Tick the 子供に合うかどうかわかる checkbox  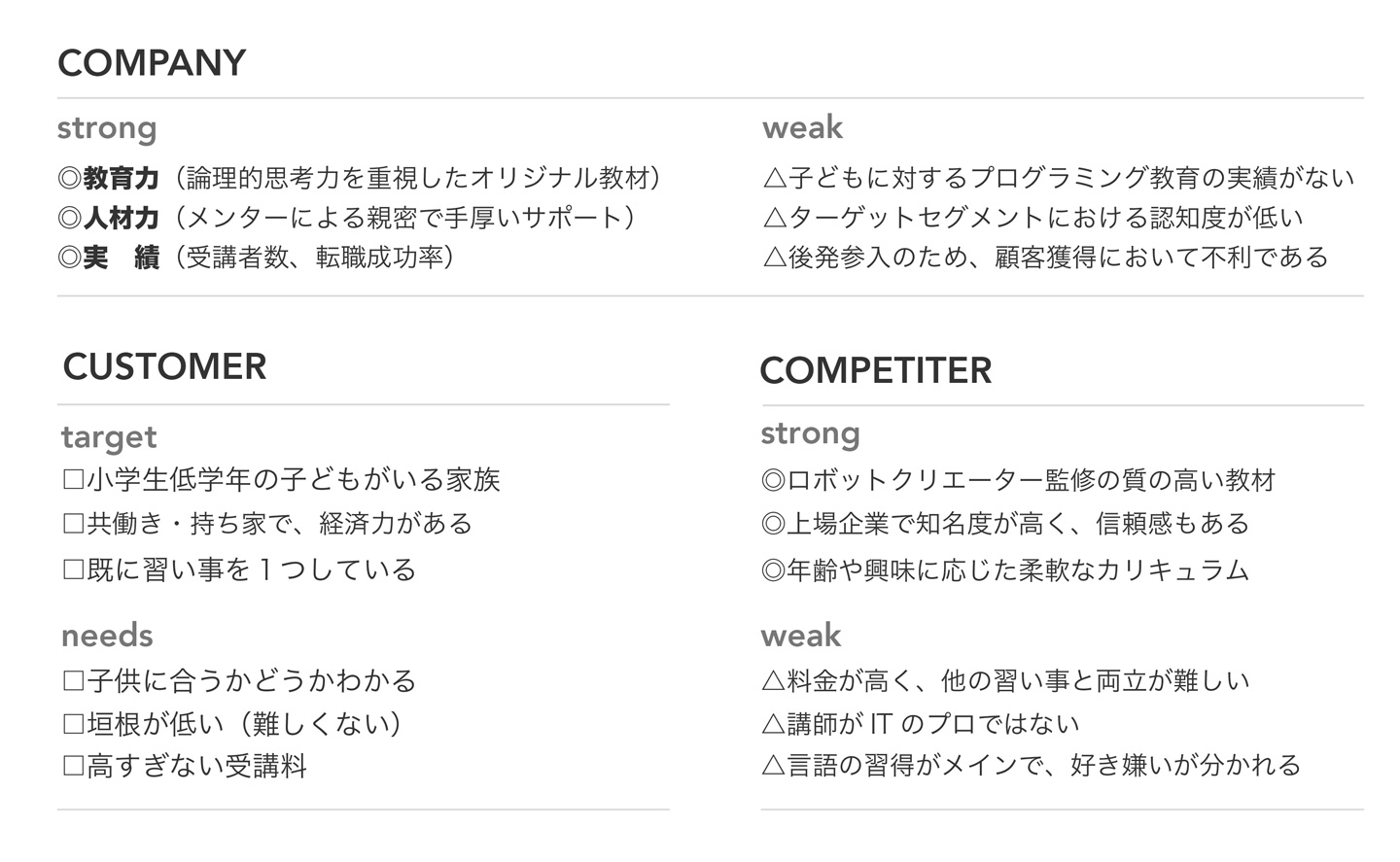pyautogui.click(x=73, y=681)
